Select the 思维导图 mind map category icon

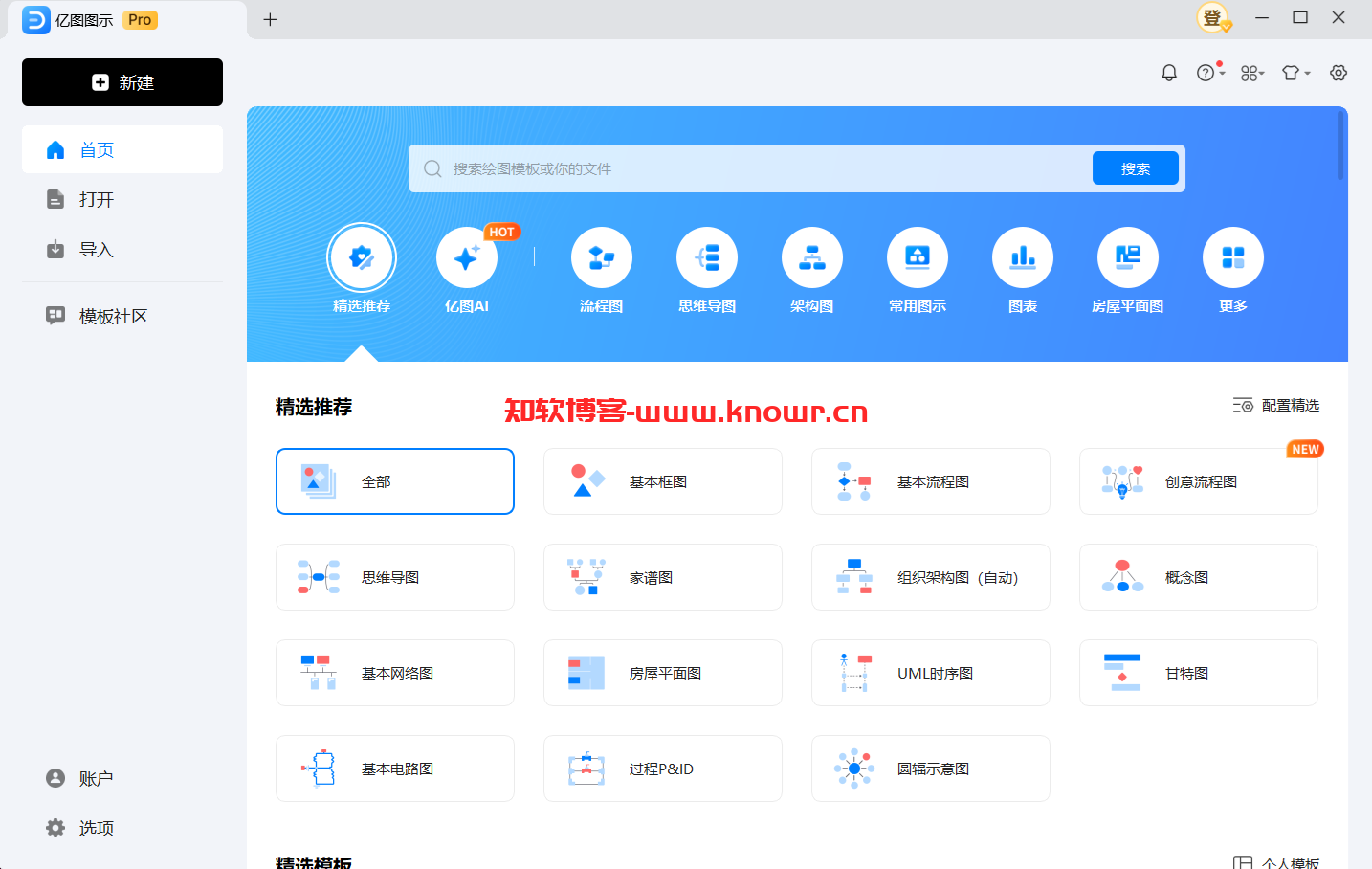pyautogui.click(x=707, y=257)
